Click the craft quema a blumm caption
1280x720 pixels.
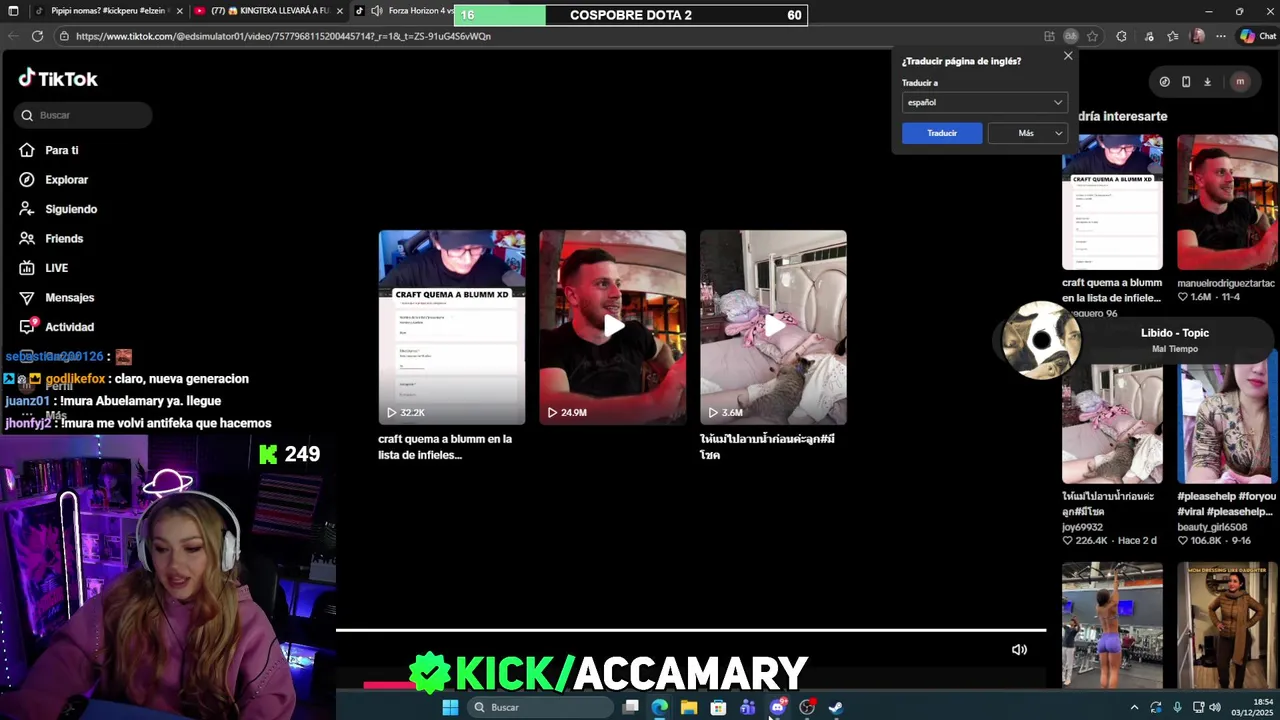(x=445, y=447)
